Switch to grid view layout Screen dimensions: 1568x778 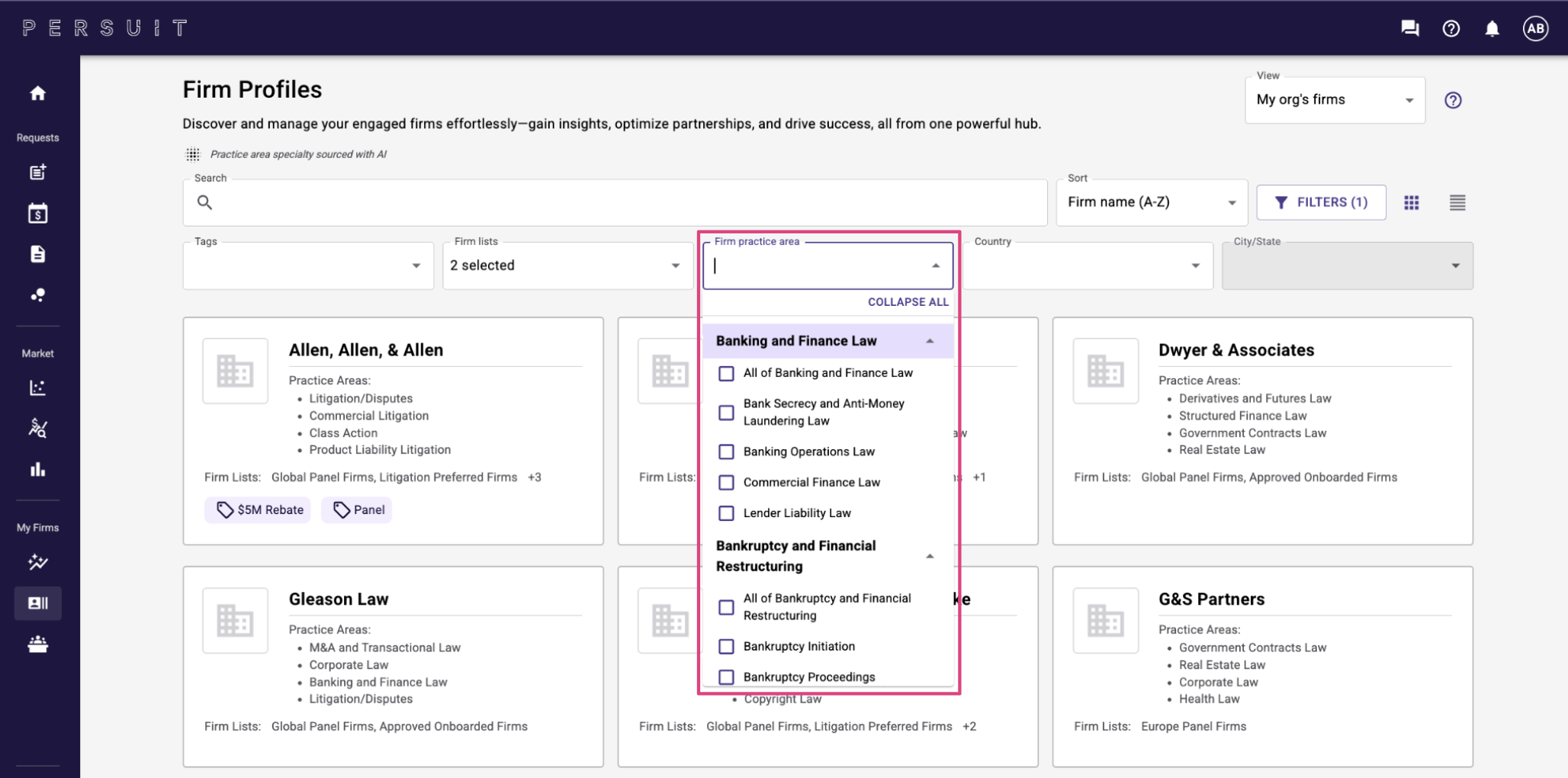pos(1412,202)
